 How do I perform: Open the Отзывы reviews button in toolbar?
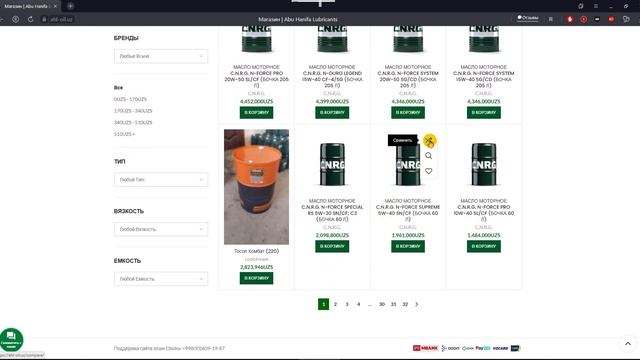(x=528, y=18)
